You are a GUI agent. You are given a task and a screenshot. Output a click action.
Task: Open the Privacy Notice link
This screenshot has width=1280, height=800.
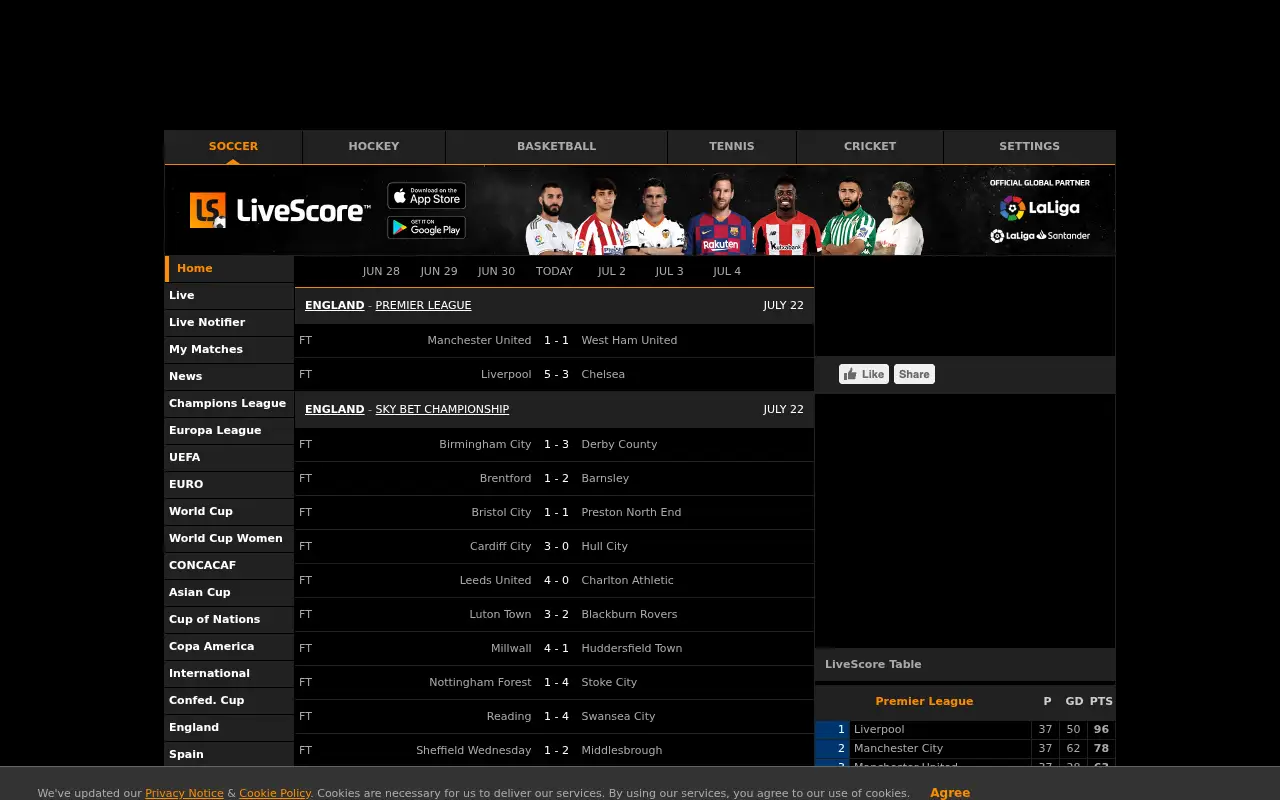pyautogui.click(x=184, y=793)
